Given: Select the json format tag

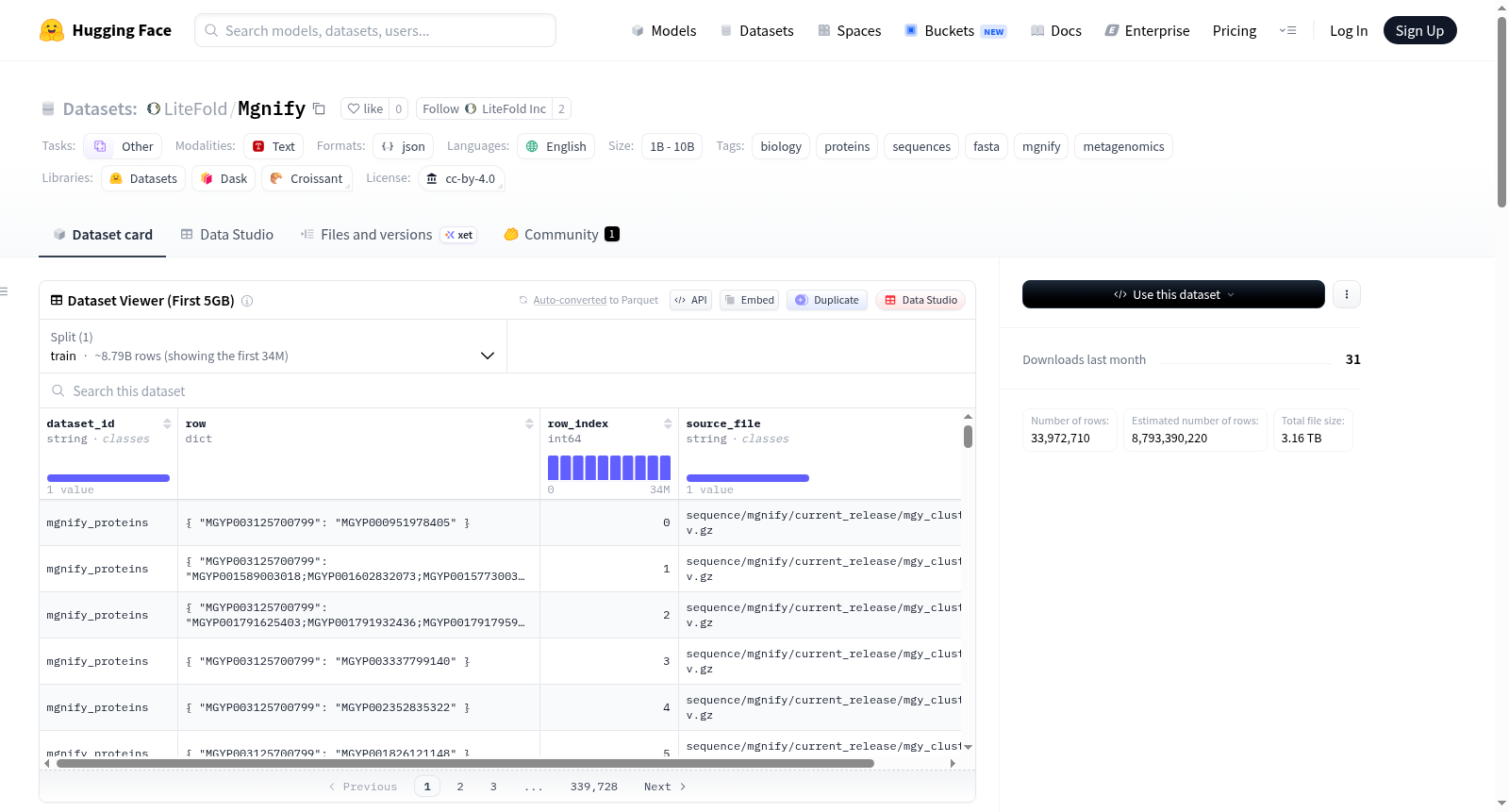Looking at the screenshot, I should click(404, 146).
